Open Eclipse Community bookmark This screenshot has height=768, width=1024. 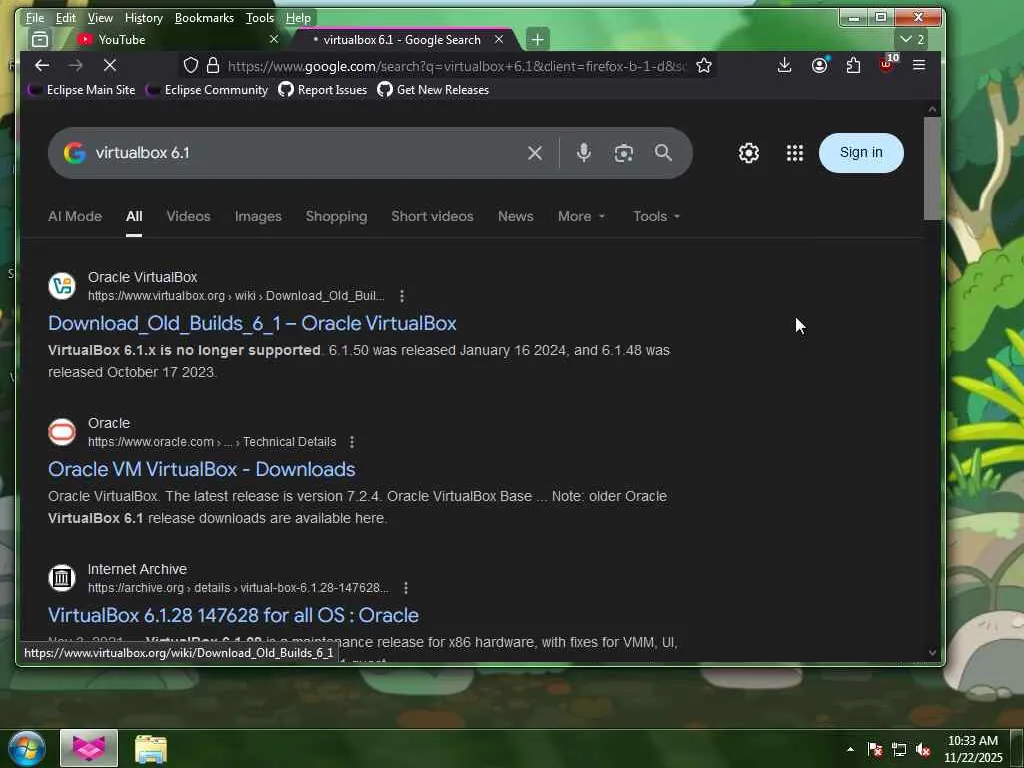[207, 90]
